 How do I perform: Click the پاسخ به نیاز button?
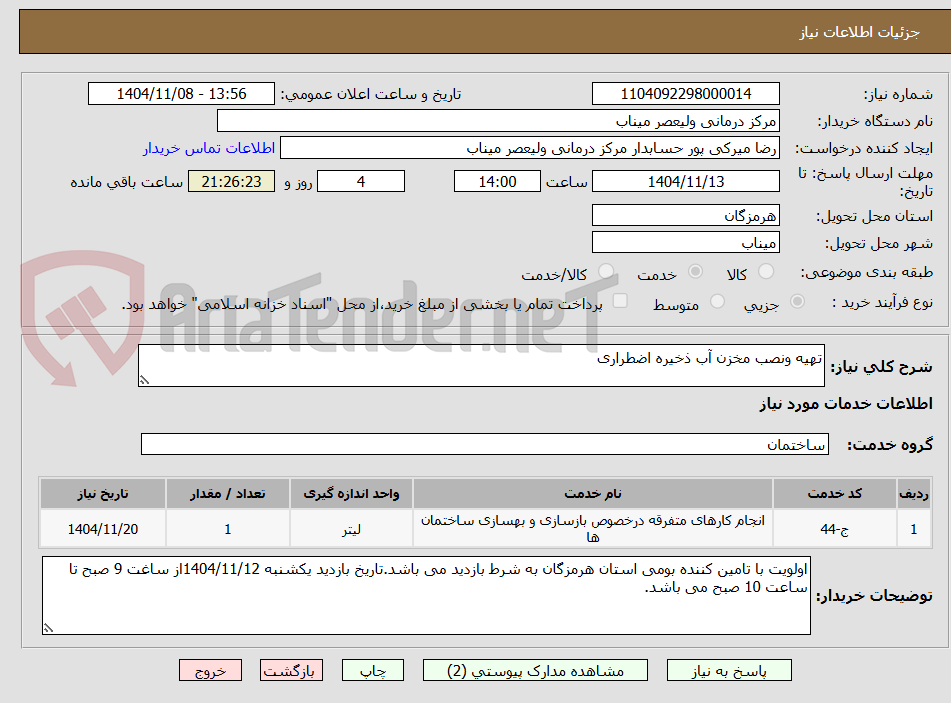point(729,670)
